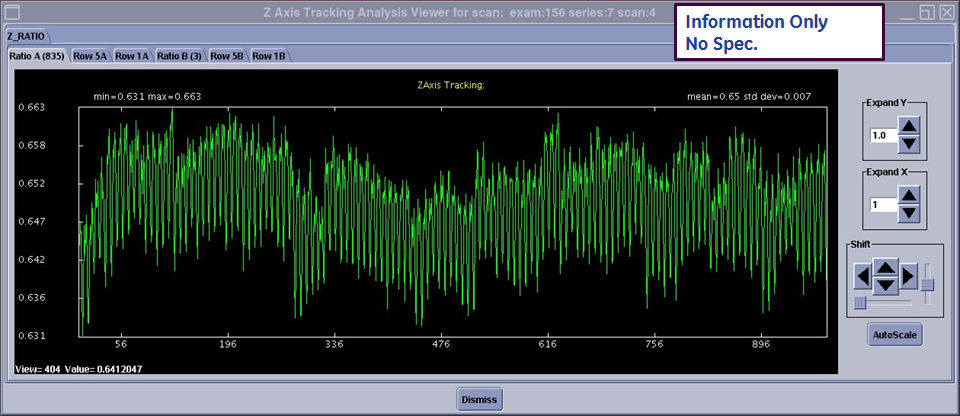Decrease Expand X with down arrow

point(908,213)
